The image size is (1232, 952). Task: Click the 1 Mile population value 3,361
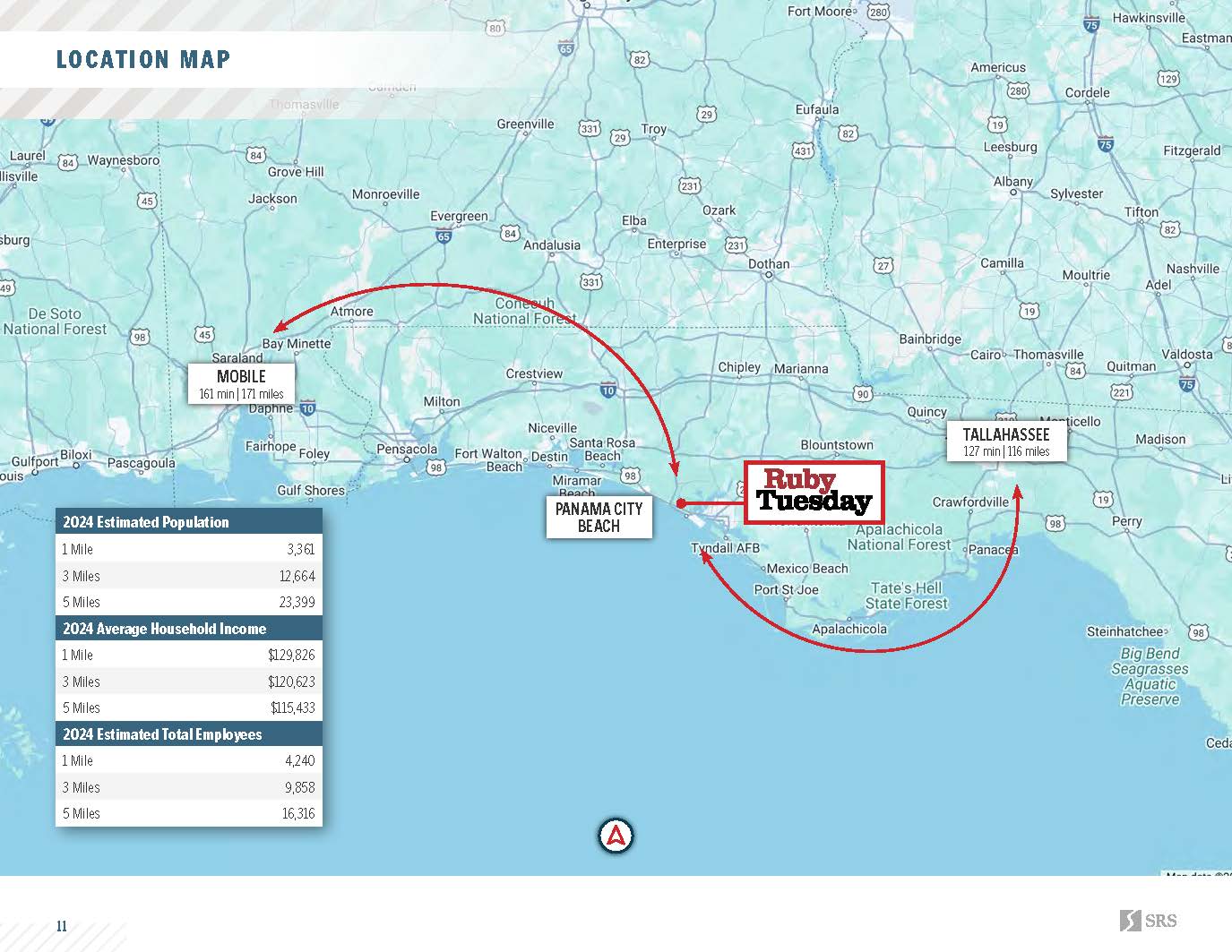(300, 549)
